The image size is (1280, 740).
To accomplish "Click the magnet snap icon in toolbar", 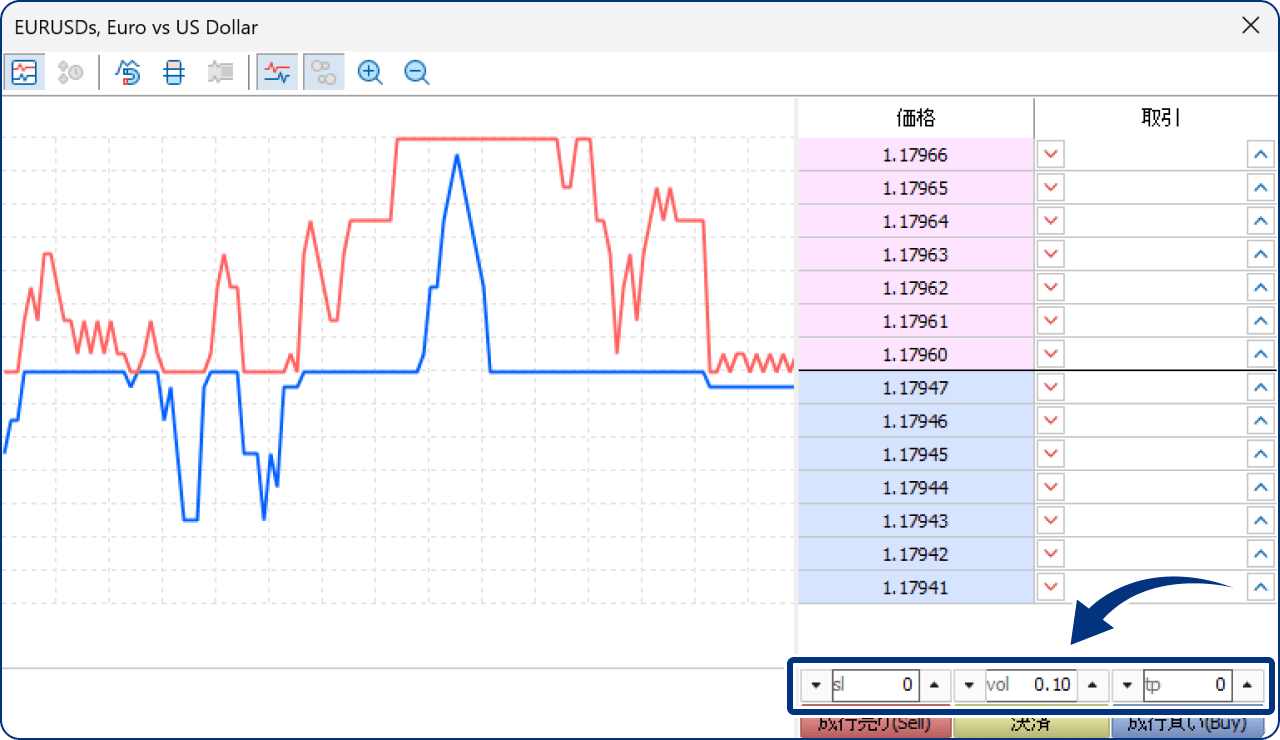I will (128, 72).
